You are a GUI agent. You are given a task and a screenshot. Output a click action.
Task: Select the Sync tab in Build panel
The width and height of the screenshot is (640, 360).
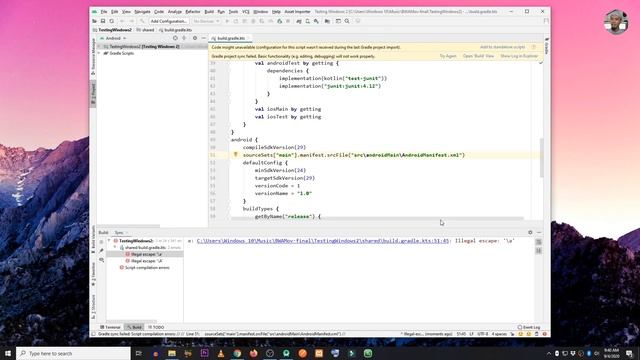tap(119, 232)
